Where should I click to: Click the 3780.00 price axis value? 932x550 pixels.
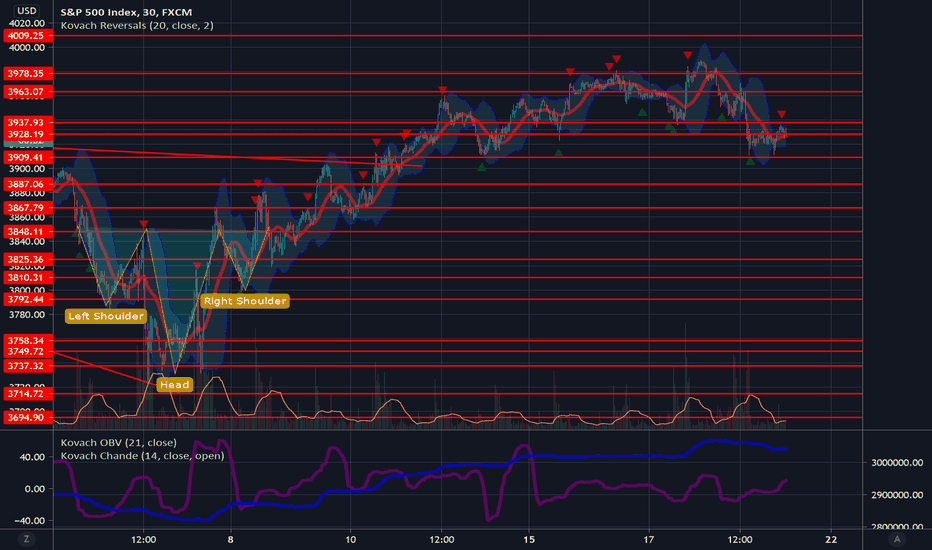(x=27, y=315)
